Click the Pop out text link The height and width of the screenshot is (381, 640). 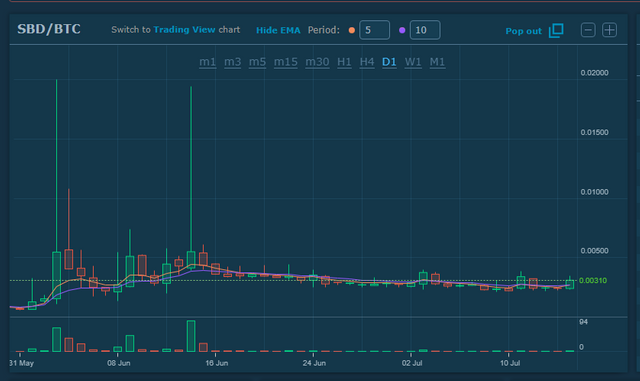point(523,31)
